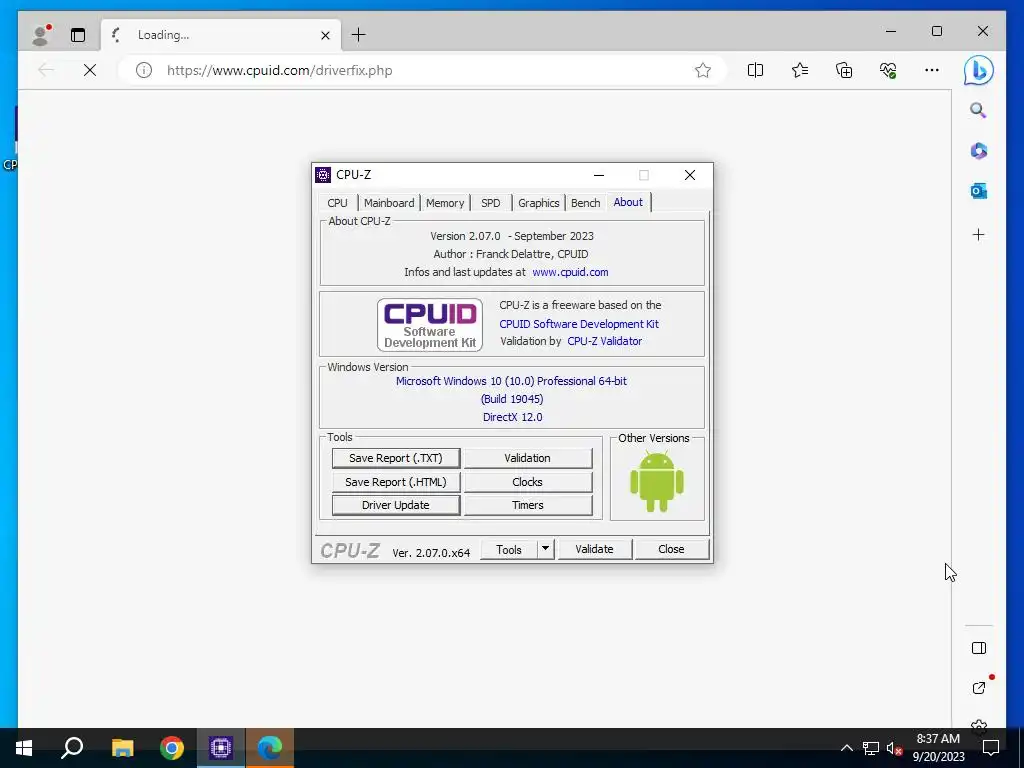Show hidden system tray icons
This screenshot has height=768, width=1024.
pos(846,748)
